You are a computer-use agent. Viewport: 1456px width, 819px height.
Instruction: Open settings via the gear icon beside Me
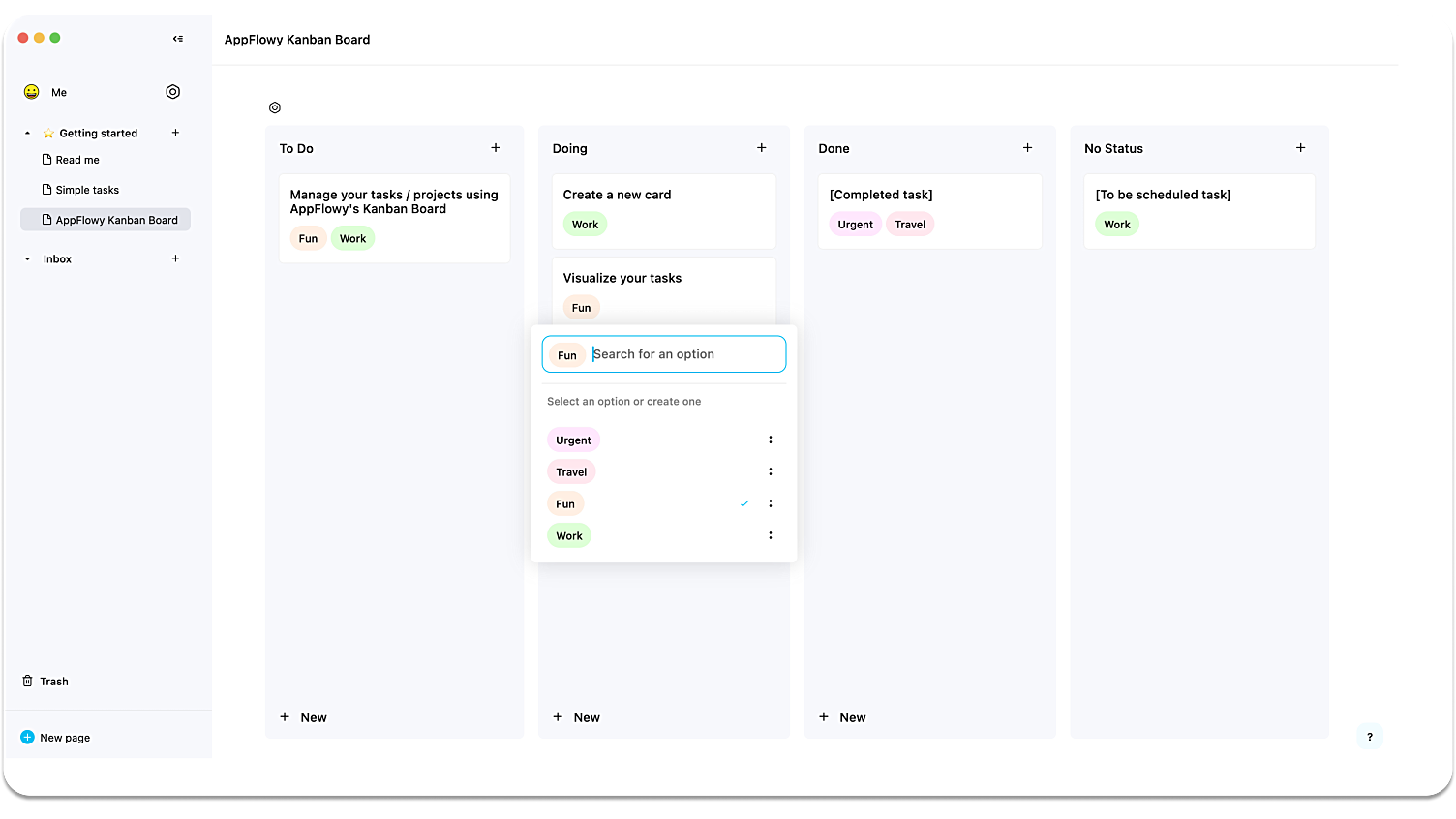click(173, 92)
